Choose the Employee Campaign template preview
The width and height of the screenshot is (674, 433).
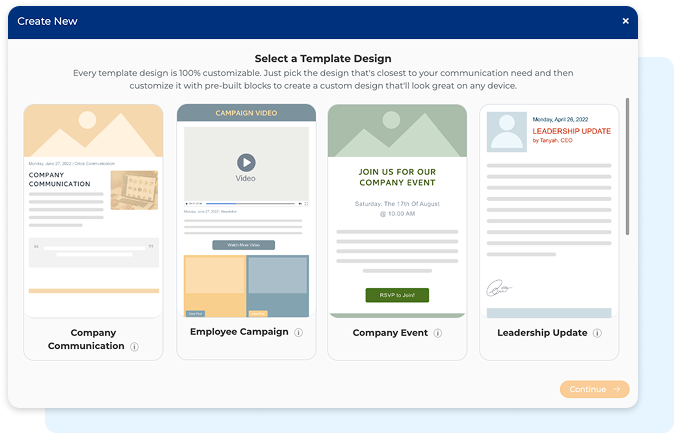click(246, 211)
